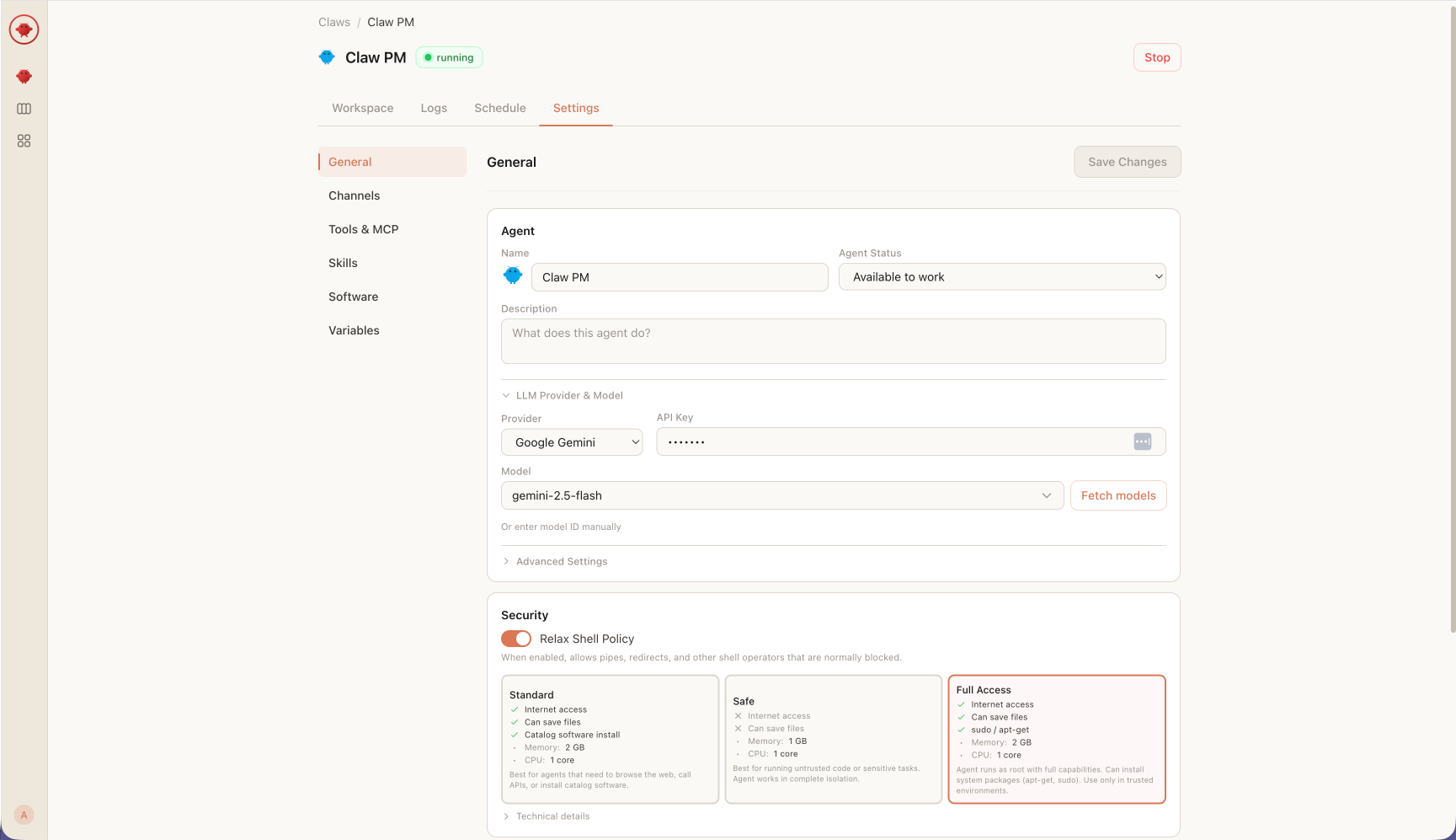Click the 'Security' section heading
Viewport: 1456px width, 840px height.
point(525,615)
